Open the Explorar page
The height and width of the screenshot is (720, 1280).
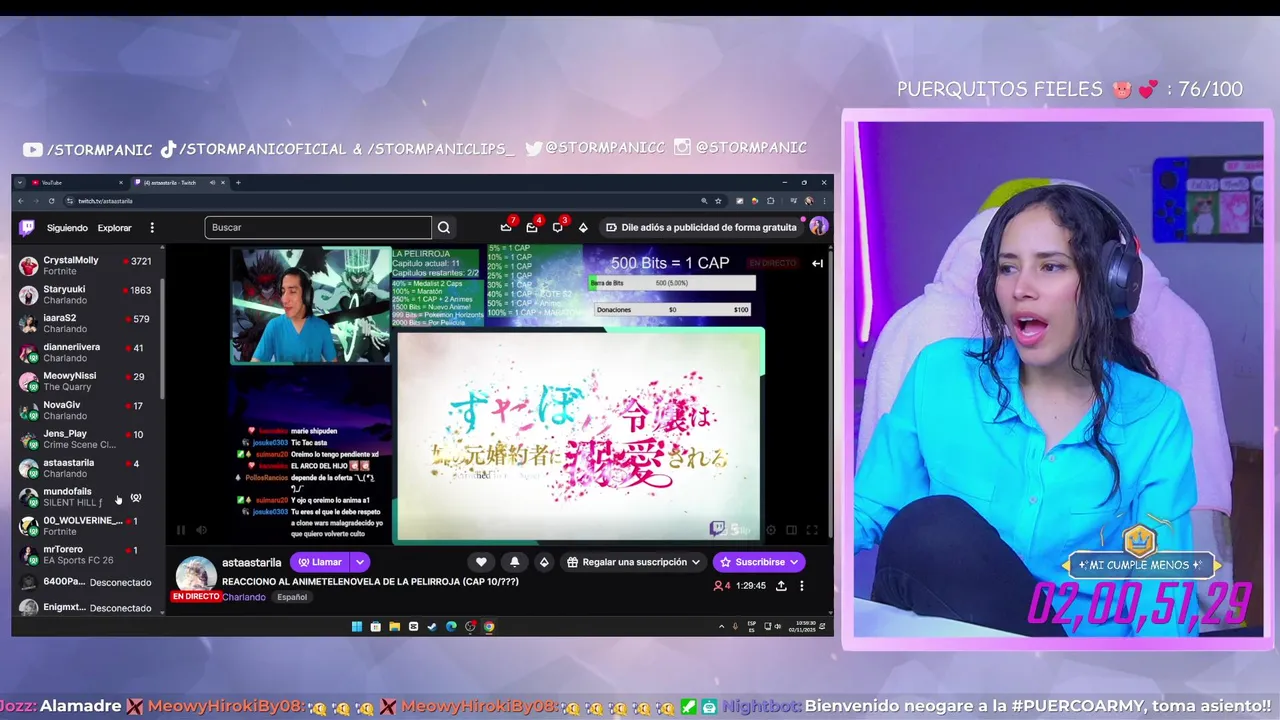114,228
